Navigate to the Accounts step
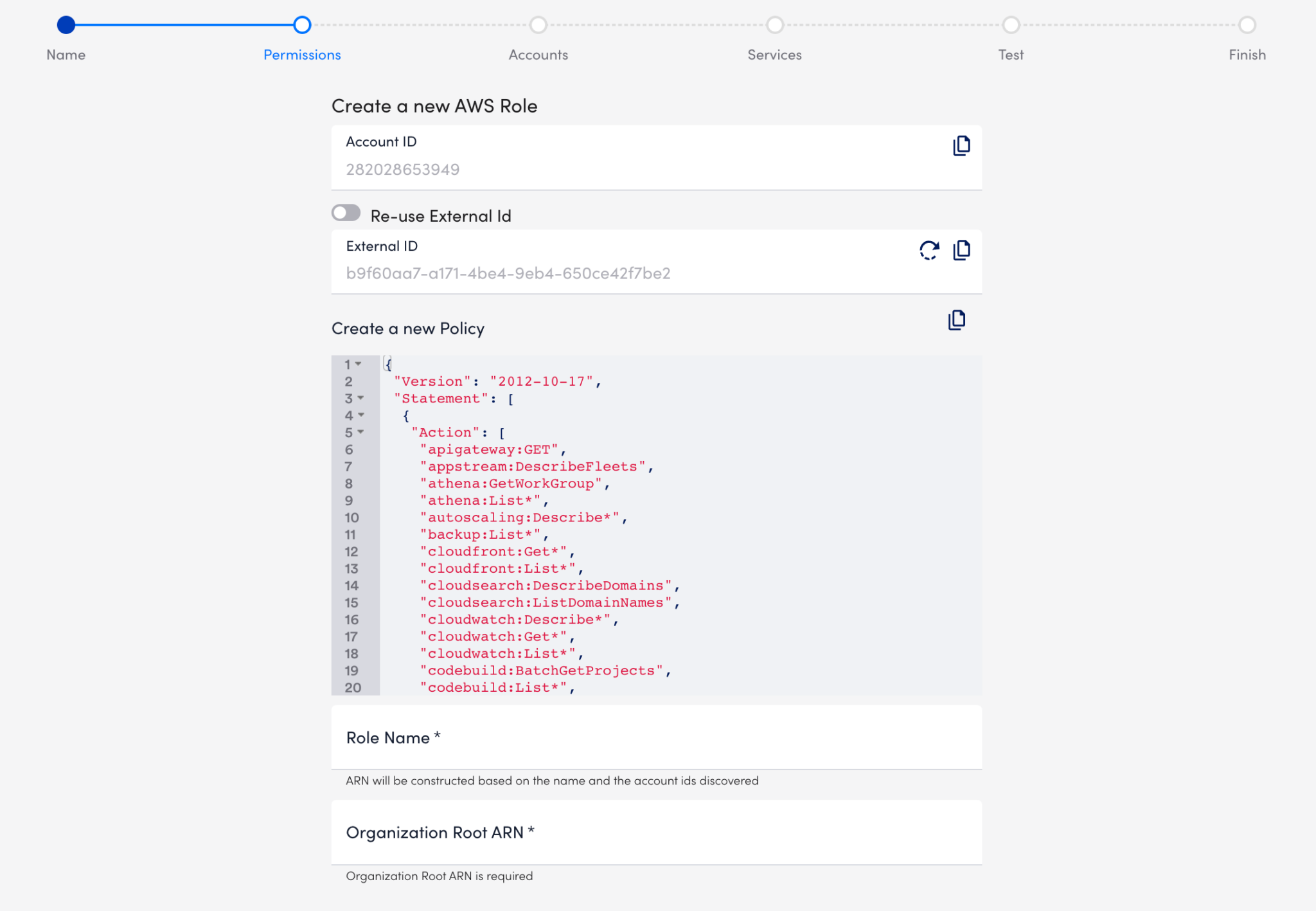The width and height of the screenshot is (1316, 911). tap(538, 26)
